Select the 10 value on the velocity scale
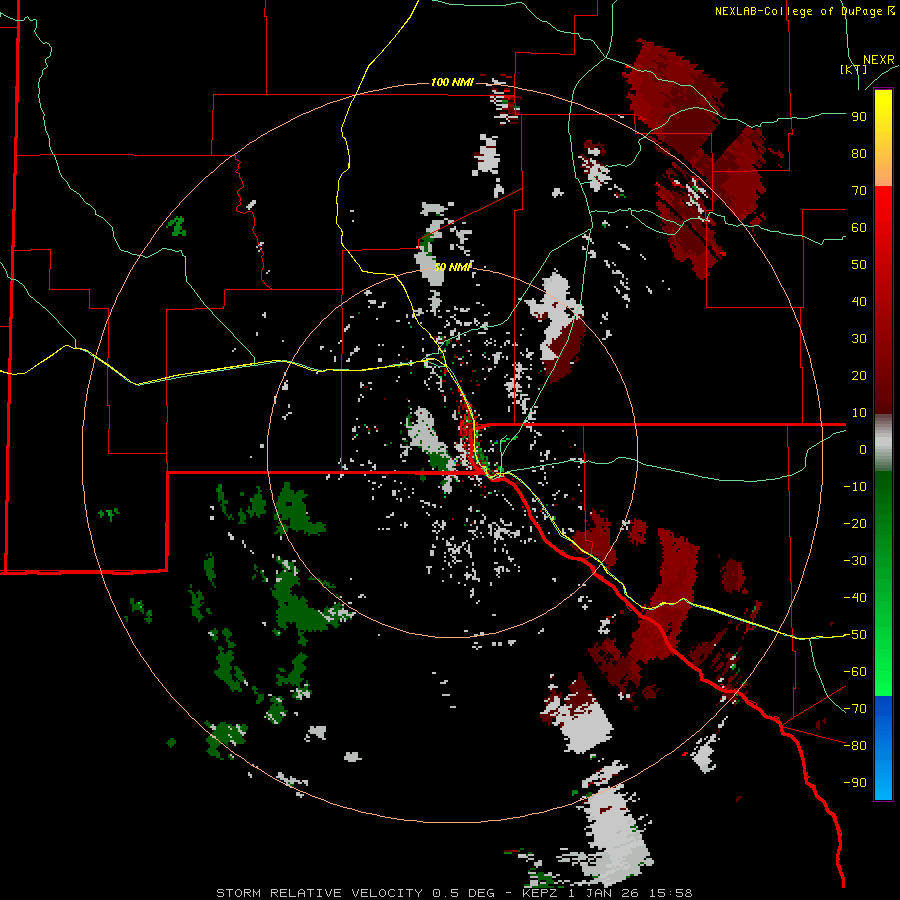 [859, 413]
